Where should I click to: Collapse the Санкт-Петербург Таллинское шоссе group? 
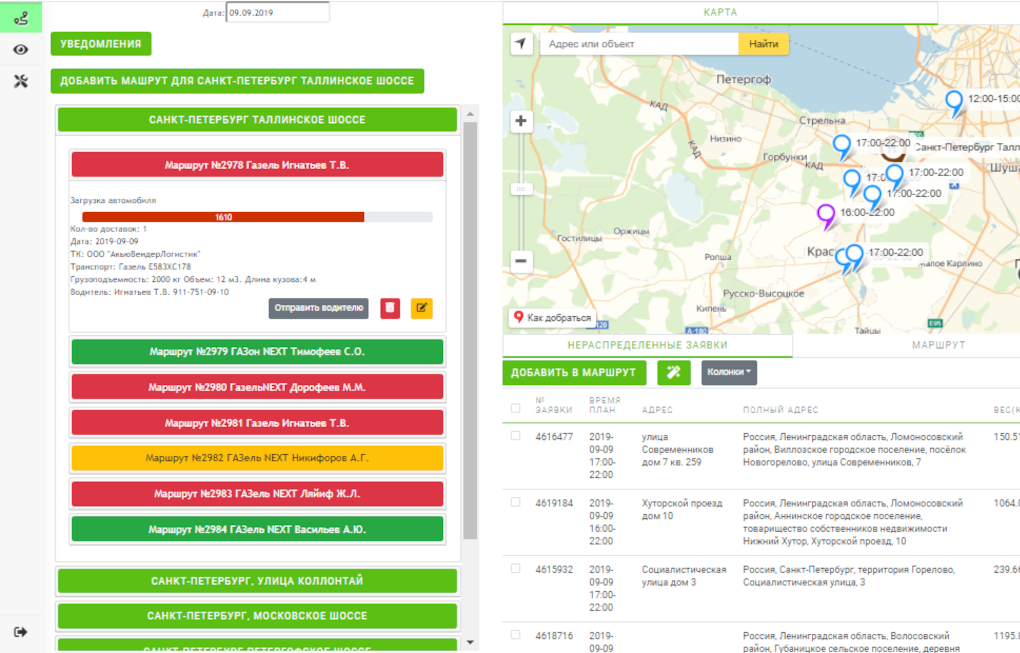(258, 120)
